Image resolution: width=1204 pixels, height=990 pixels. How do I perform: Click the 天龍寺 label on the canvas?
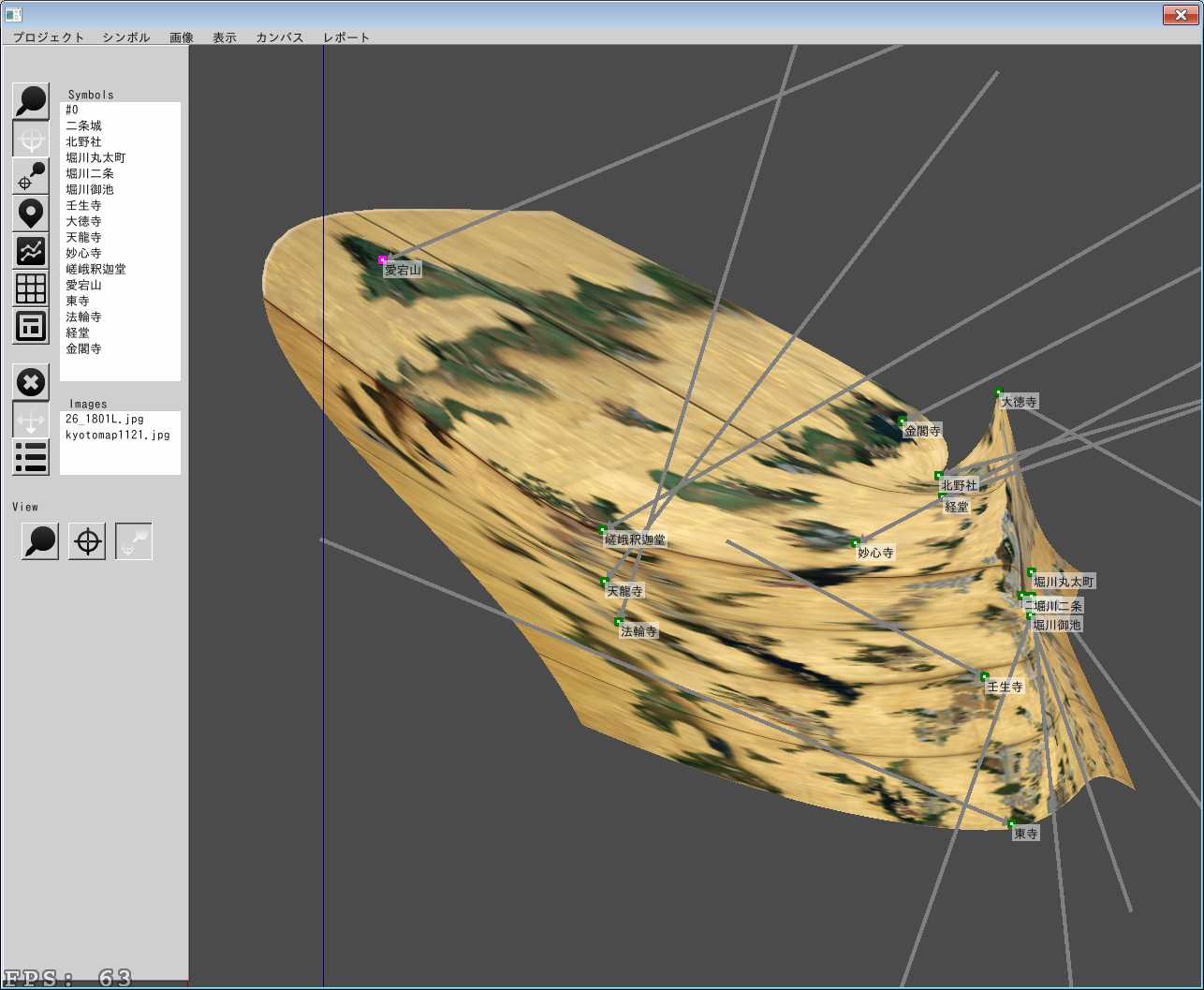[x=625, y=592]
